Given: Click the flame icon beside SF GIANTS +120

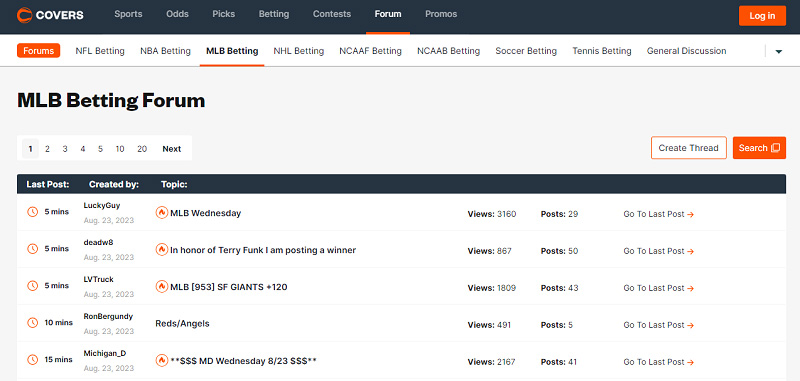Looking at the screenshot, I should pos(162,287).
